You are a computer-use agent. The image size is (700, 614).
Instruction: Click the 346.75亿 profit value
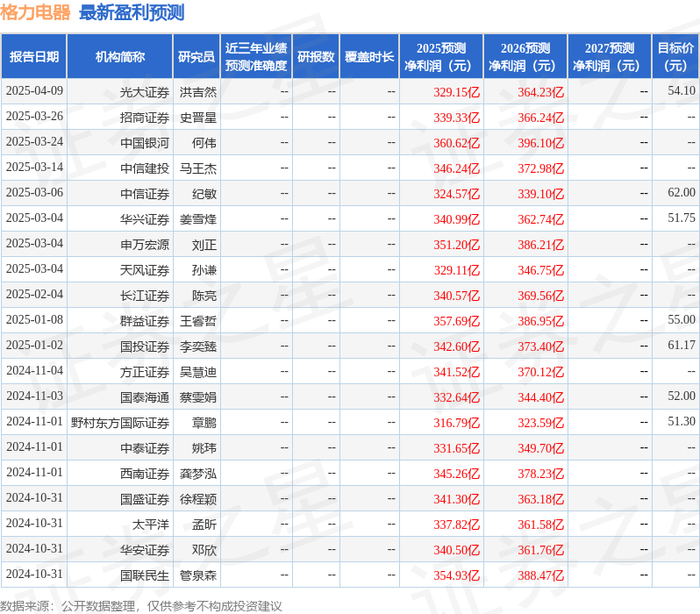[541, 271]
